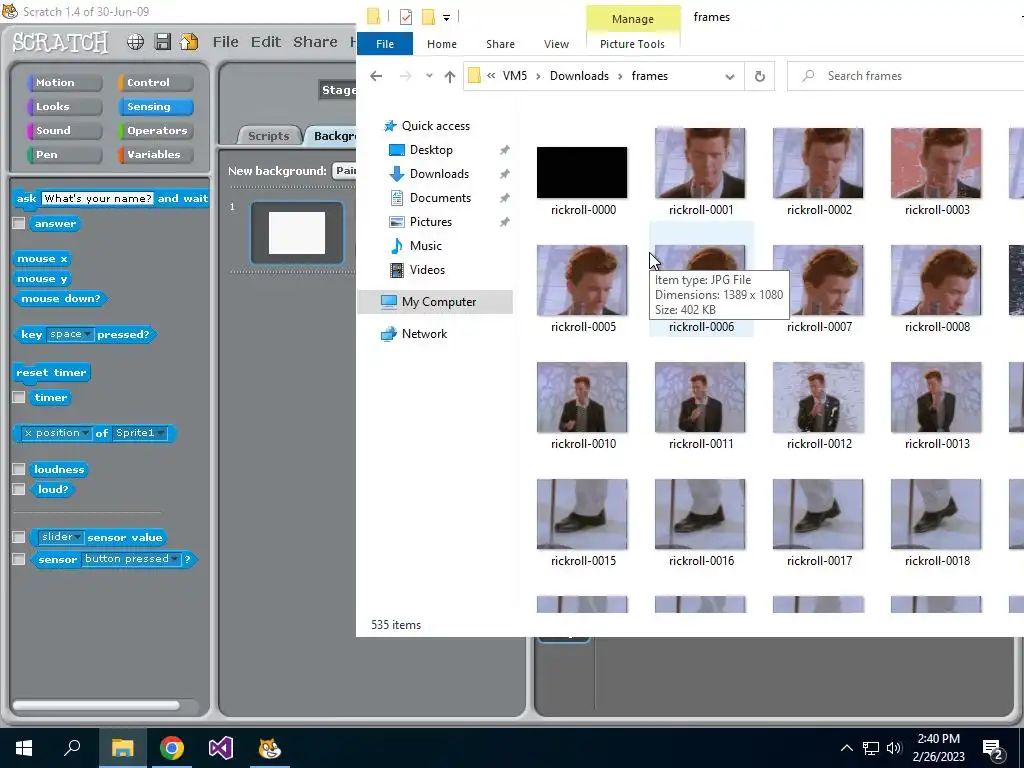Show hidden tray icons chevron

click(846, 748)
